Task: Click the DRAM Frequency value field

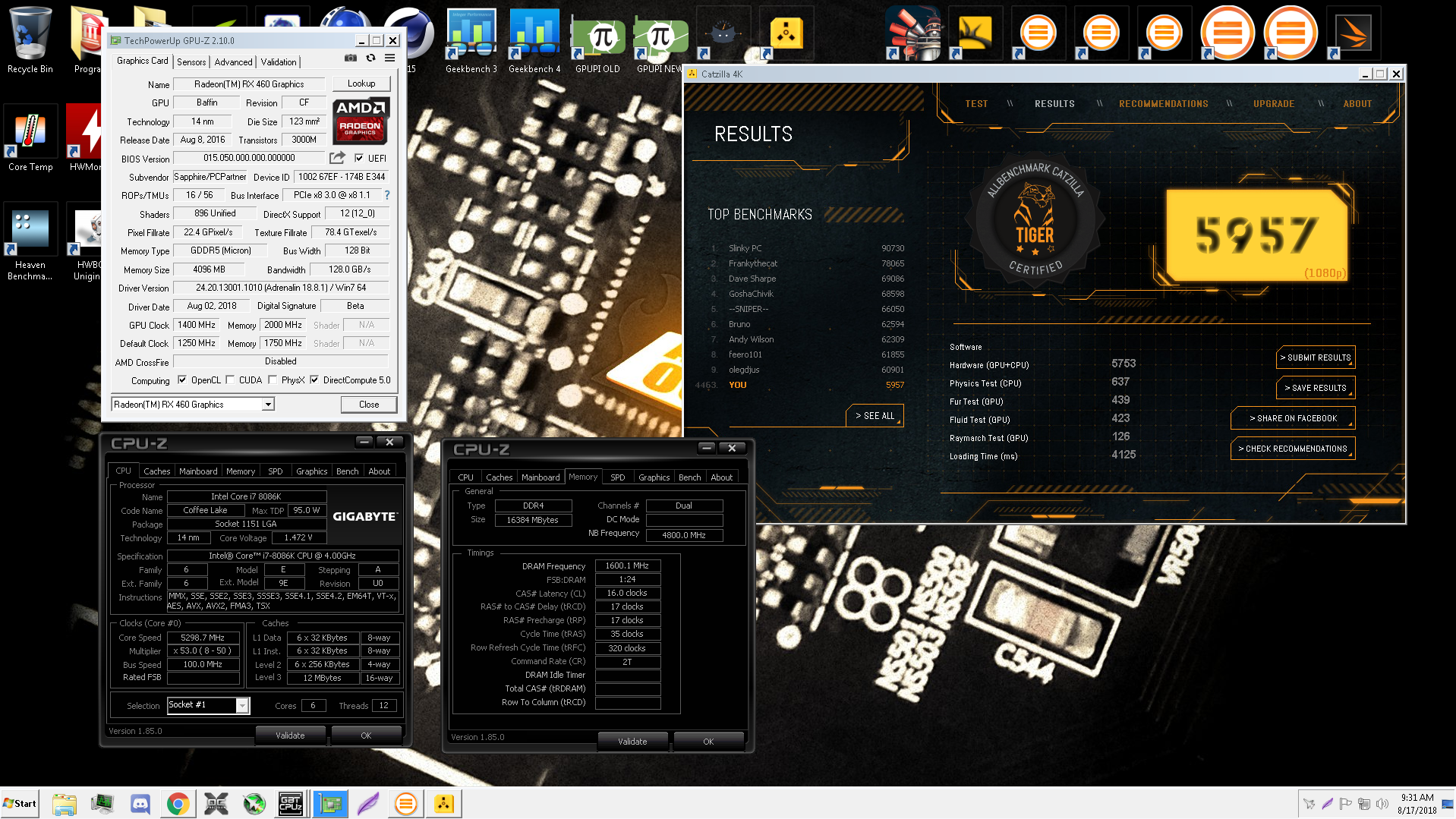Action: coord(627,565)
